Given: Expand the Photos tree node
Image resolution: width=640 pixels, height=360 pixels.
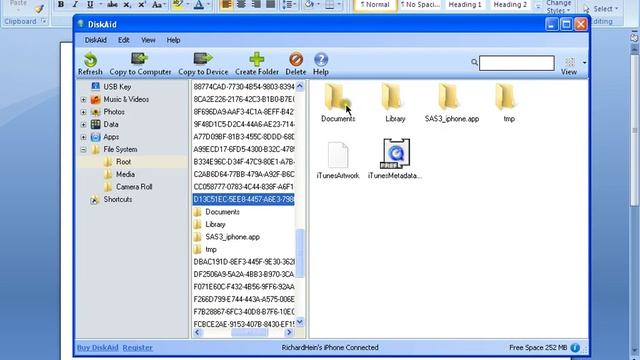Looking at the screenshot, I should [x=83, y=112].
